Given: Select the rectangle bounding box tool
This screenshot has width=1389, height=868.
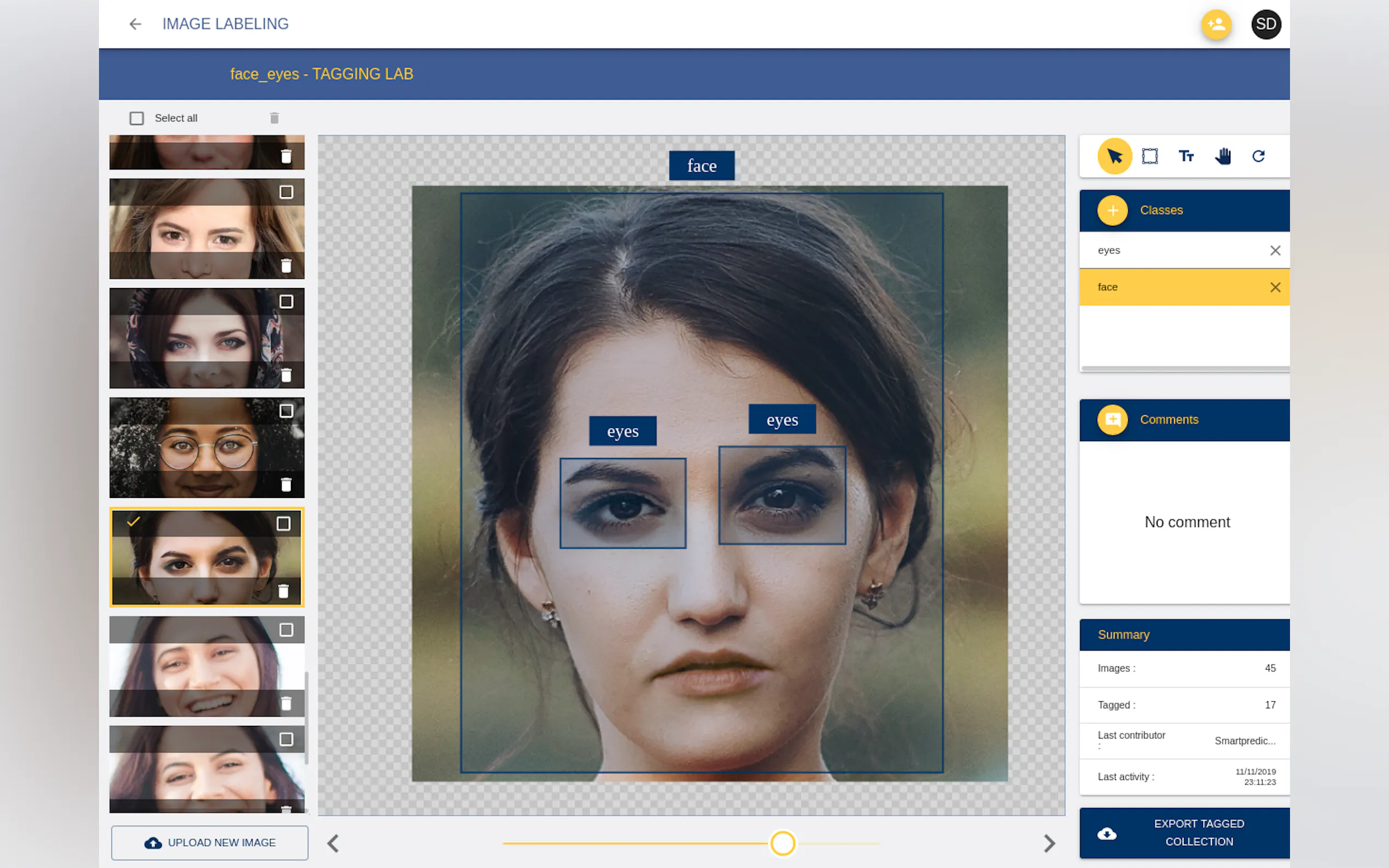Looking at the screenshot, I should click(x=1149, y=156).
